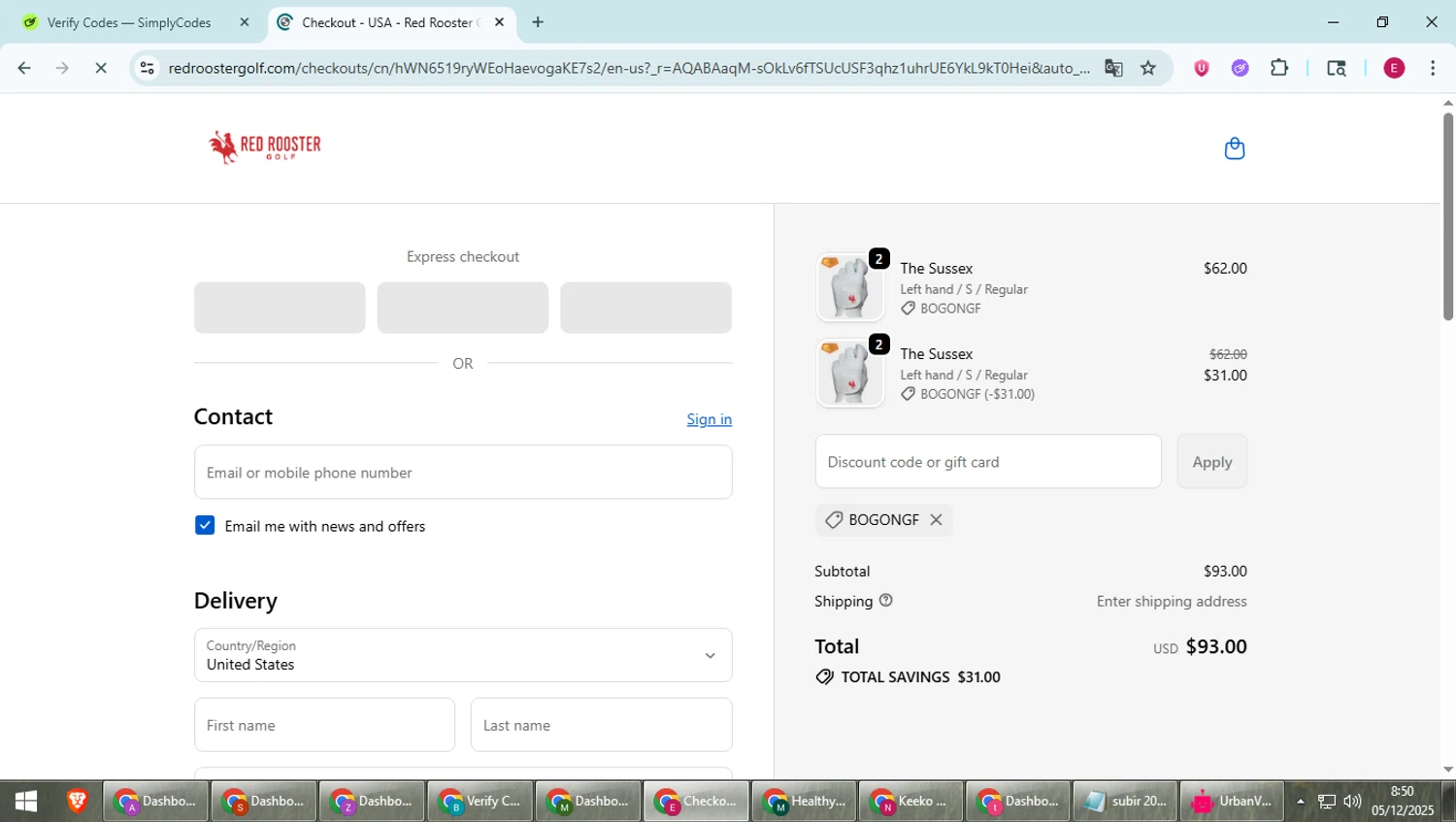This screenshot has width=1456, height=822.
Task: Click the purple circular extension icon
Action: click(1240, 68)
